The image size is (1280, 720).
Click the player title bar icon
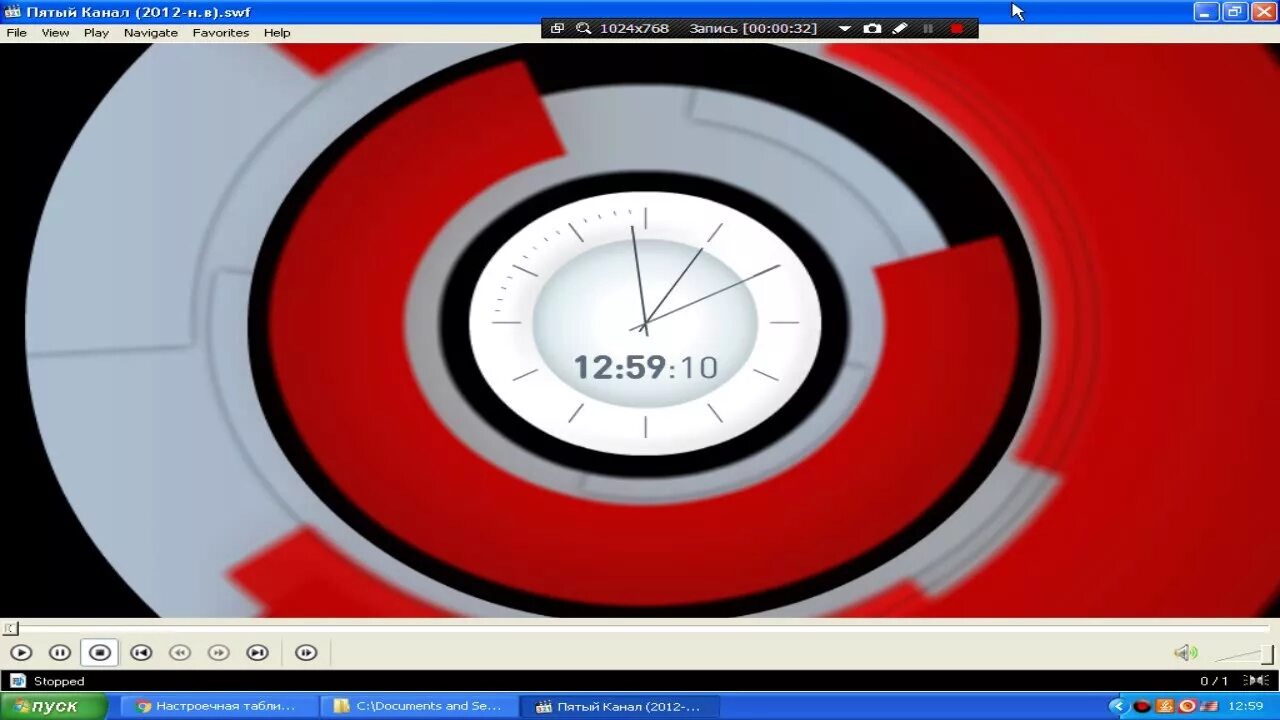pos(13,12)
